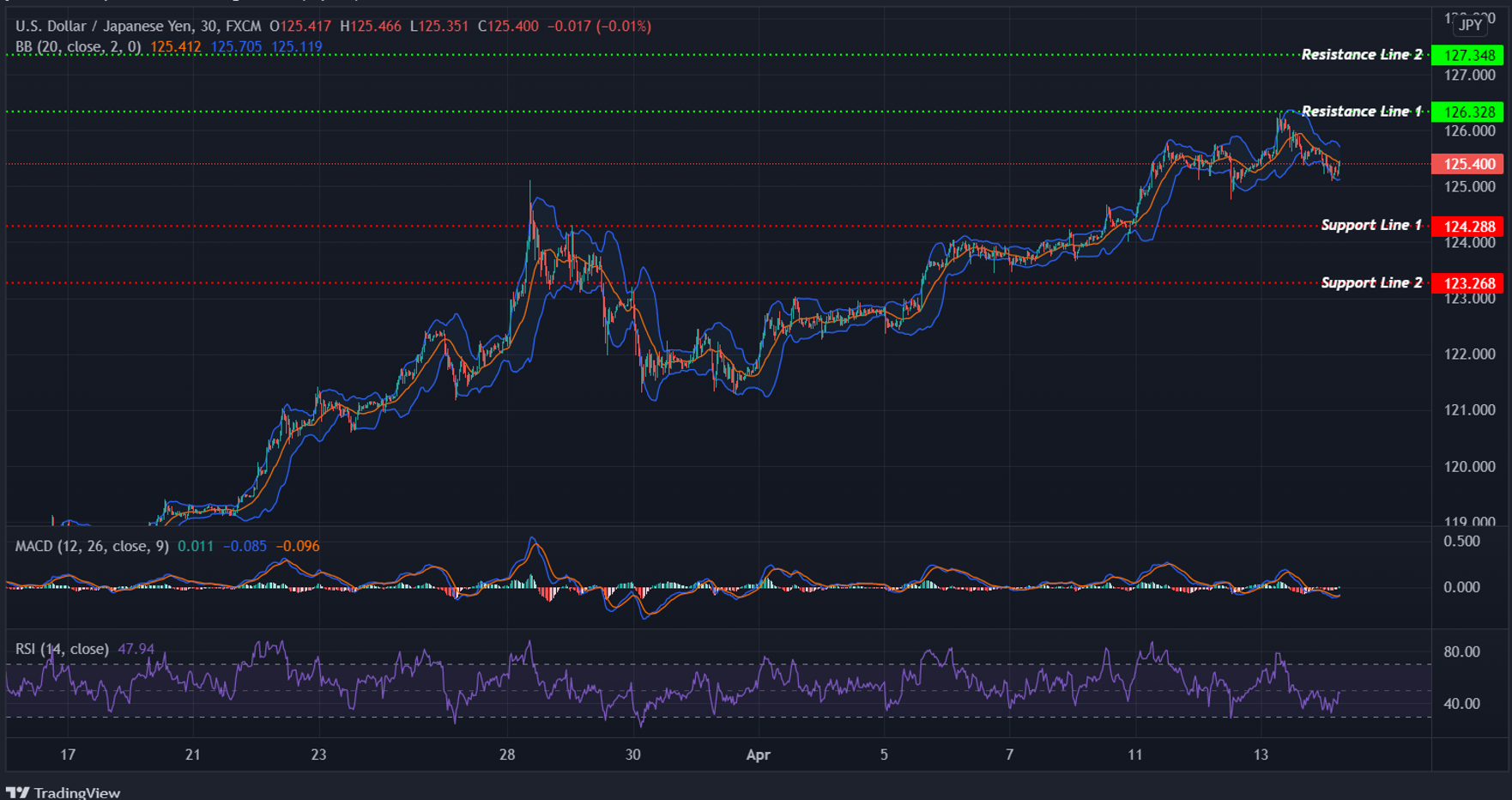Click the JPY currency label on price scale

tap(1470, 26)
